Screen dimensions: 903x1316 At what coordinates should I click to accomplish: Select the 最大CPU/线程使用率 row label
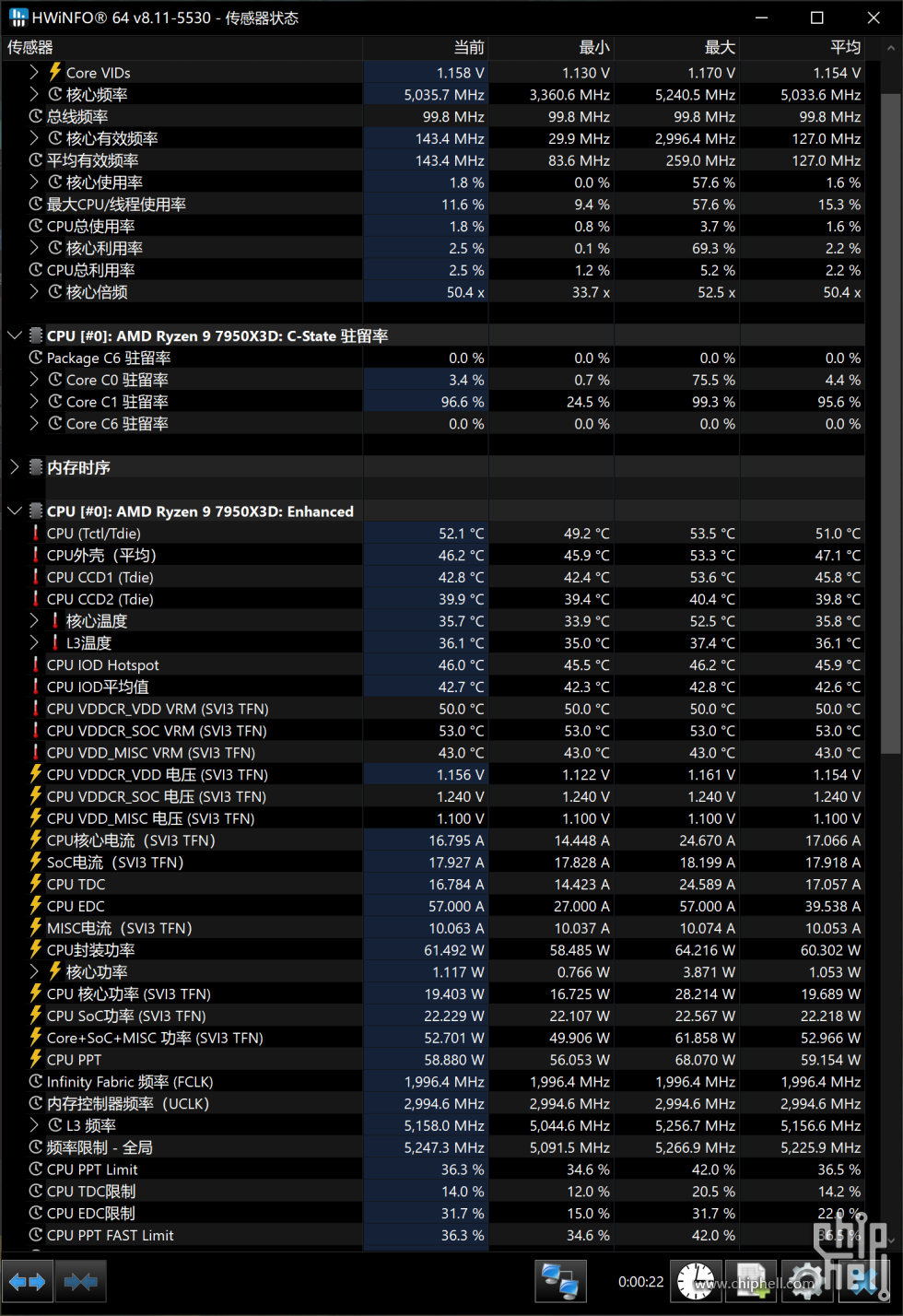(116, 205)
